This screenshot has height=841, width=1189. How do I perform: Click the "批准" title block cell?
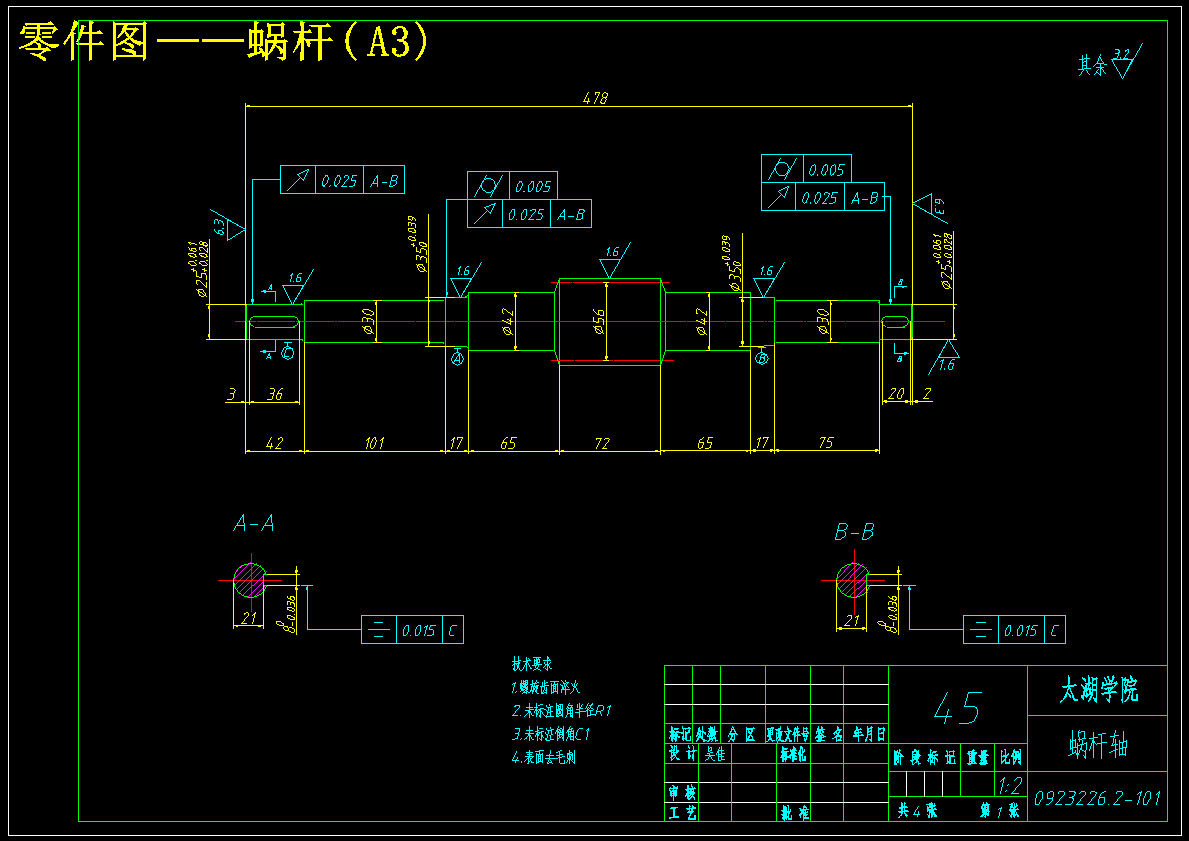(x=794, y=812)
